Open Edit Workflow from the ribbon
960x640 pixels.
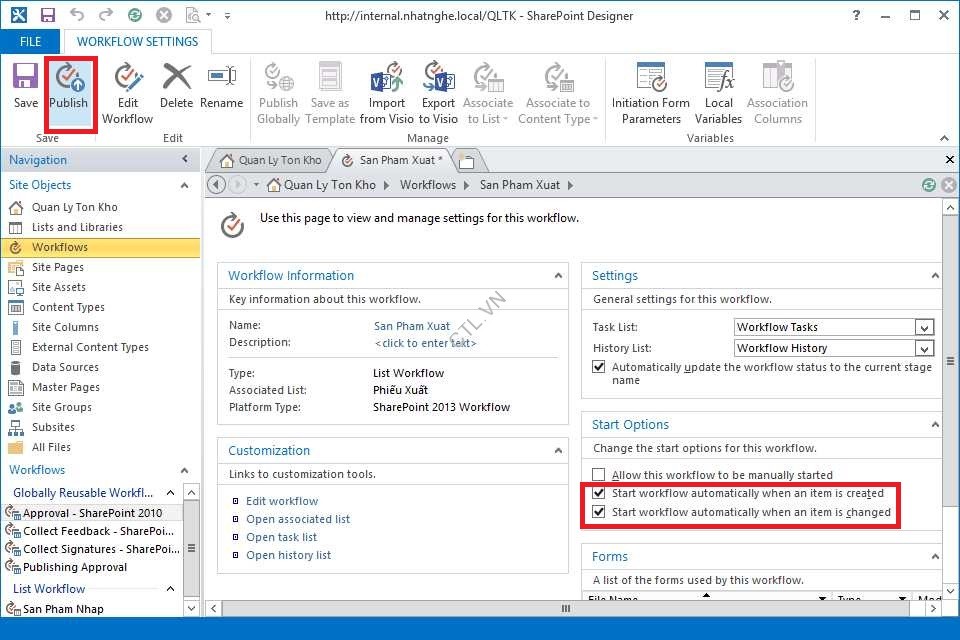tap(127, 80)
